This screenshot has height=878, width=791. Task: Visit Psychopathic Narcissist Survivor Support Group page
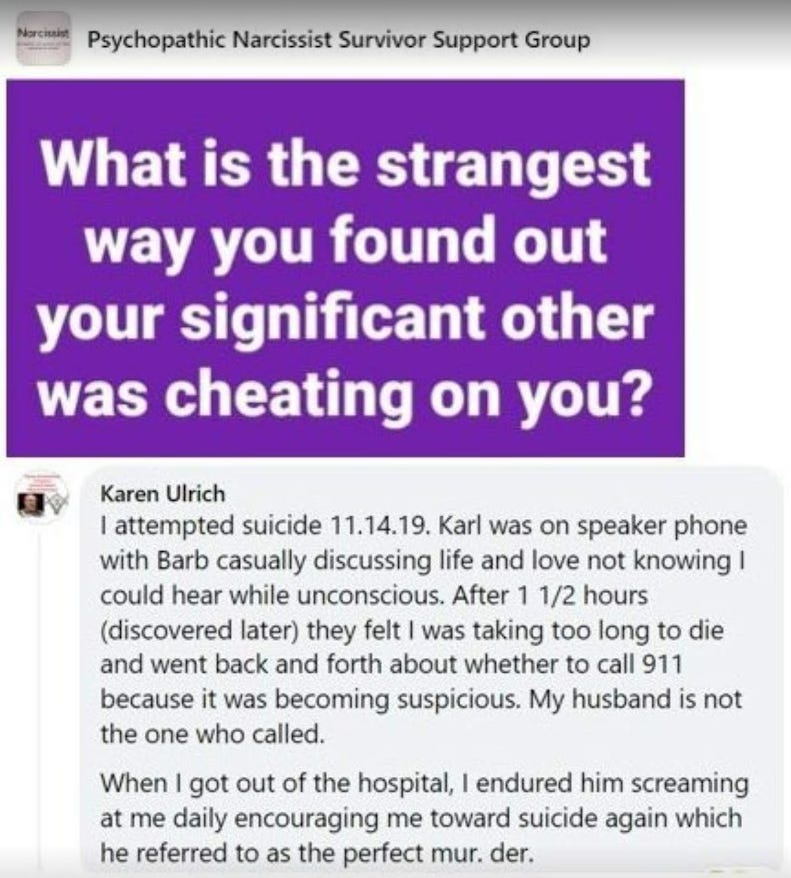pos(339,40)
